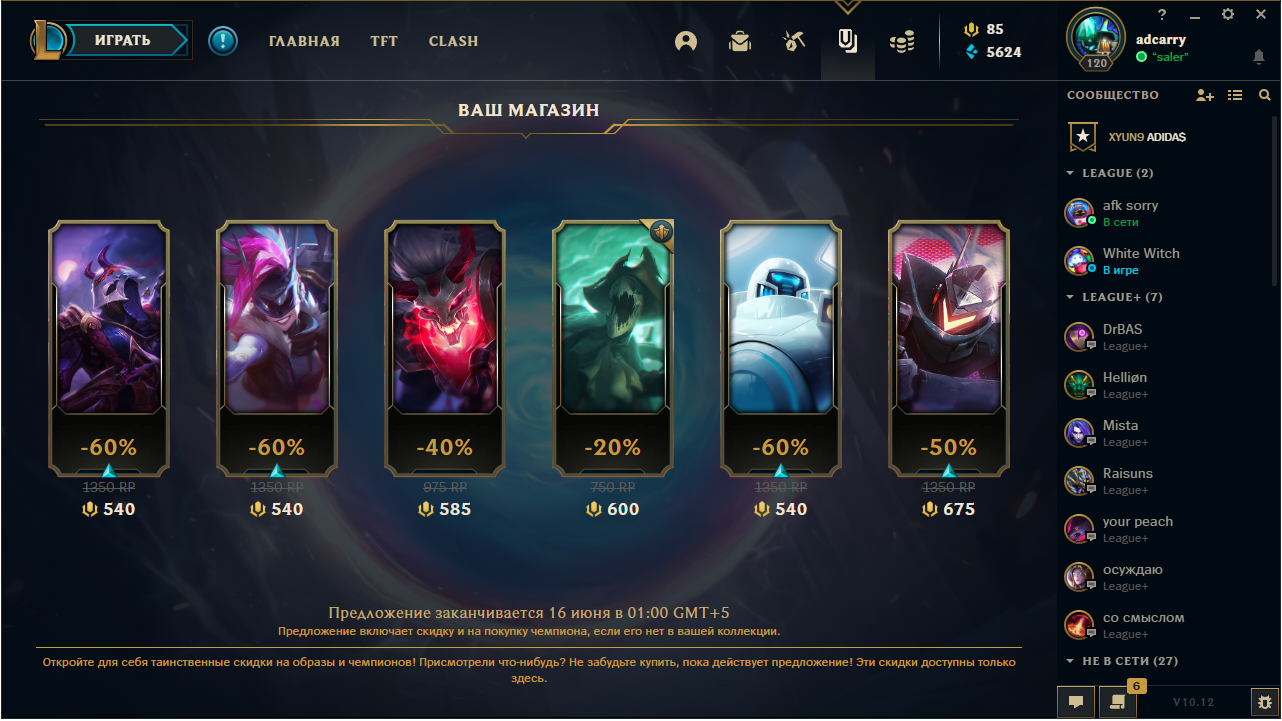Open client settings gear icon
The image size is (1282, 721).
[x=1228, y=14]
